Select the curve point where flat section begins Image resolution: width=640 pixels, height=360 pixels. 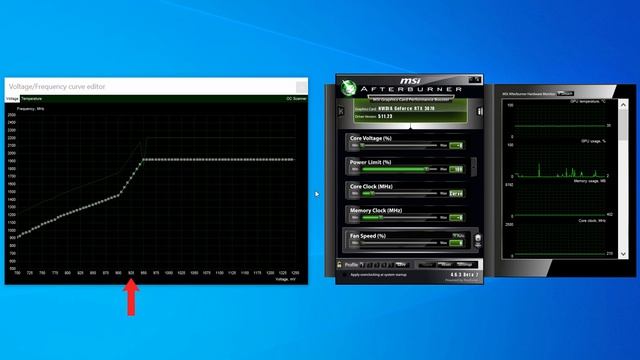point(144,160)
